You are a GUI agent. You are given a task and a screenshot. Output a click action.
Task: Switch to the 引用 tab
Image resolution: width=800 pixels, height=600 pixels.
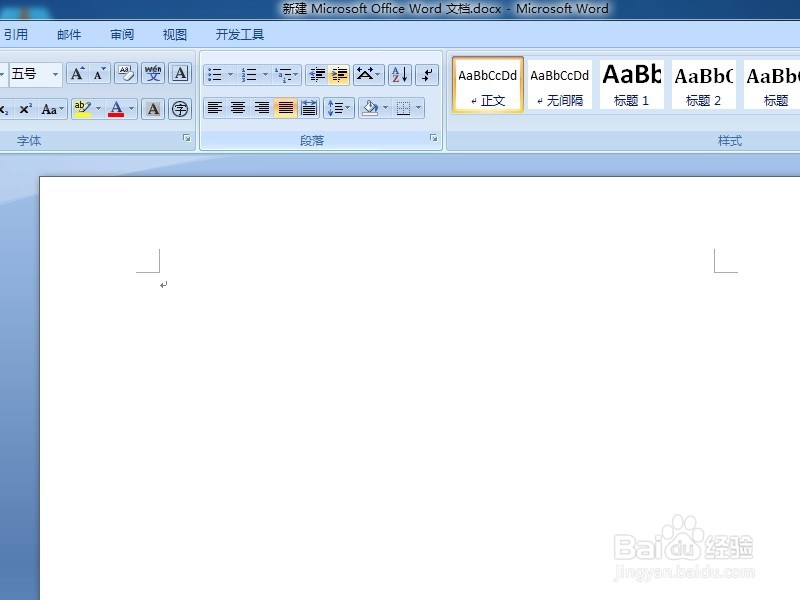pyautogui.click(x=16, y=35)
